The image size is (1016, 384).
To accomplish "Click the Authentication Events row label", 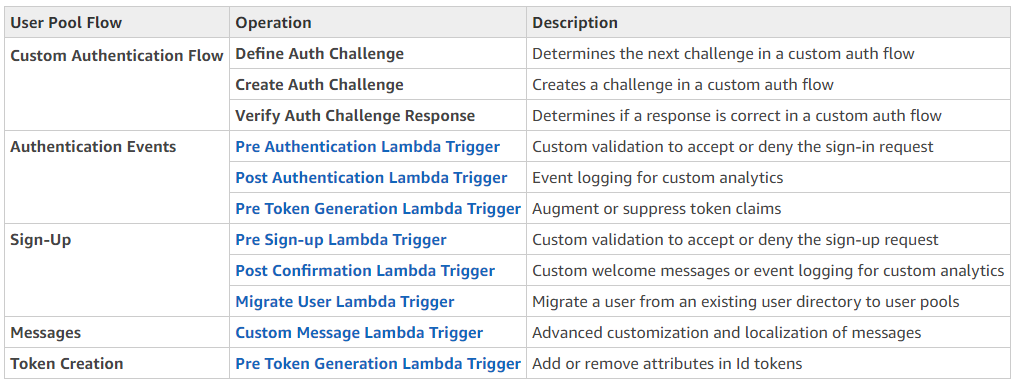I will pyautogui.click(x=93, y=147).
